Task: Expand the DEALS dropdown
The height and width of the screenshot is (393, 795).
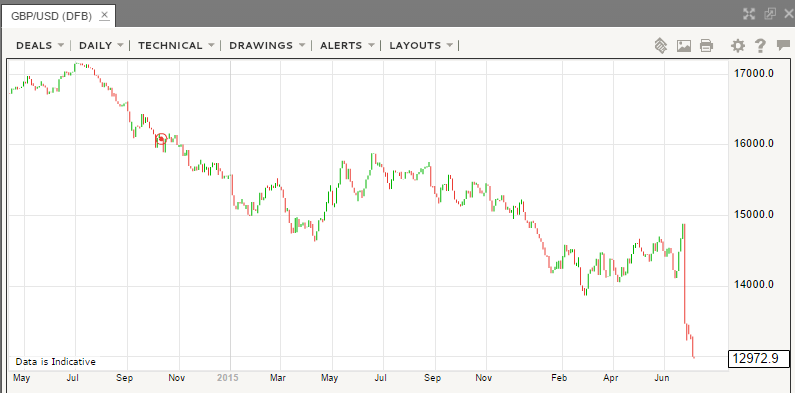Action: 40,46
